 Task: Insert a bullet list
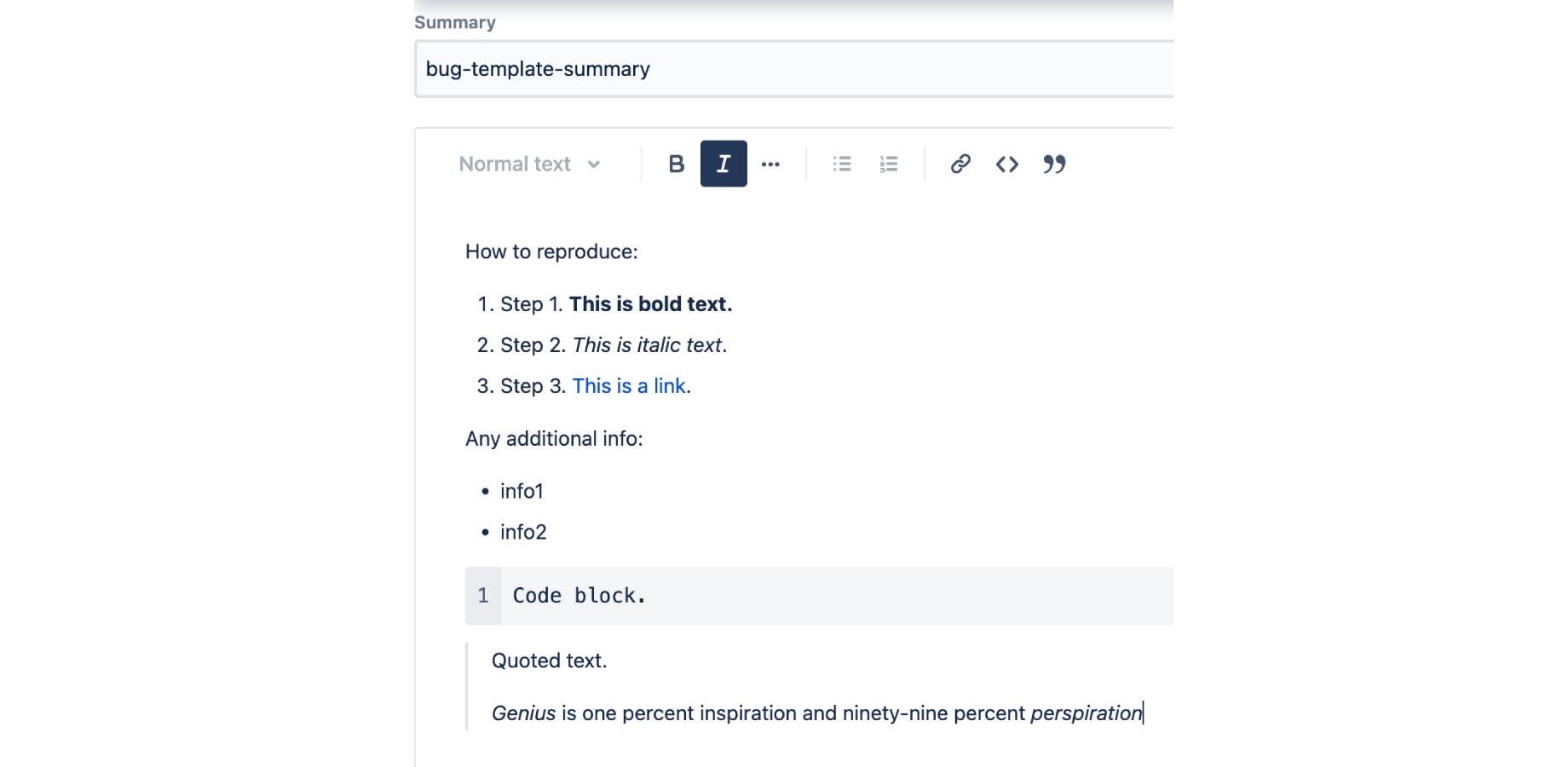coord(842,164)
